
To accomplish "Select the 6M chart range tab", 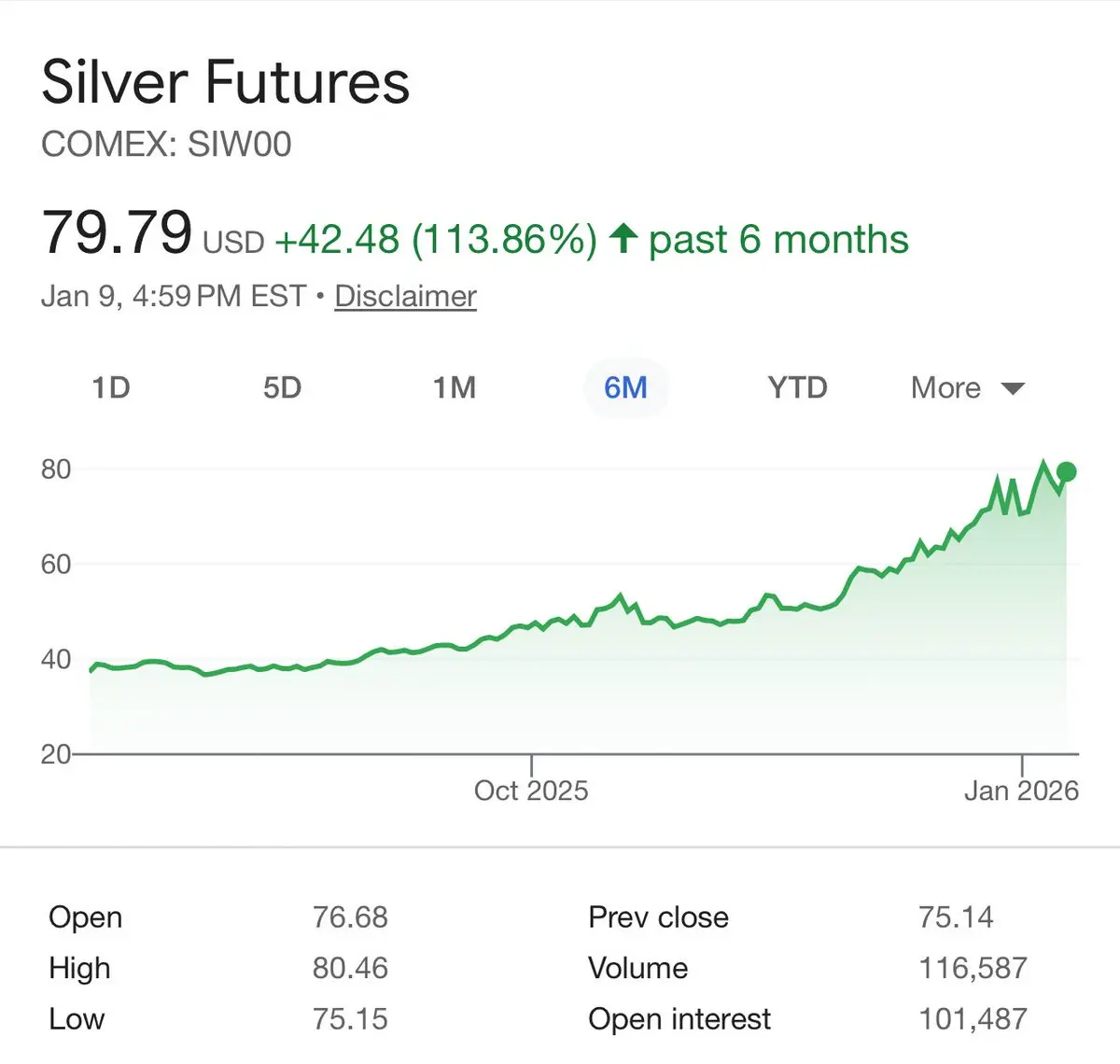I will 625,387.
